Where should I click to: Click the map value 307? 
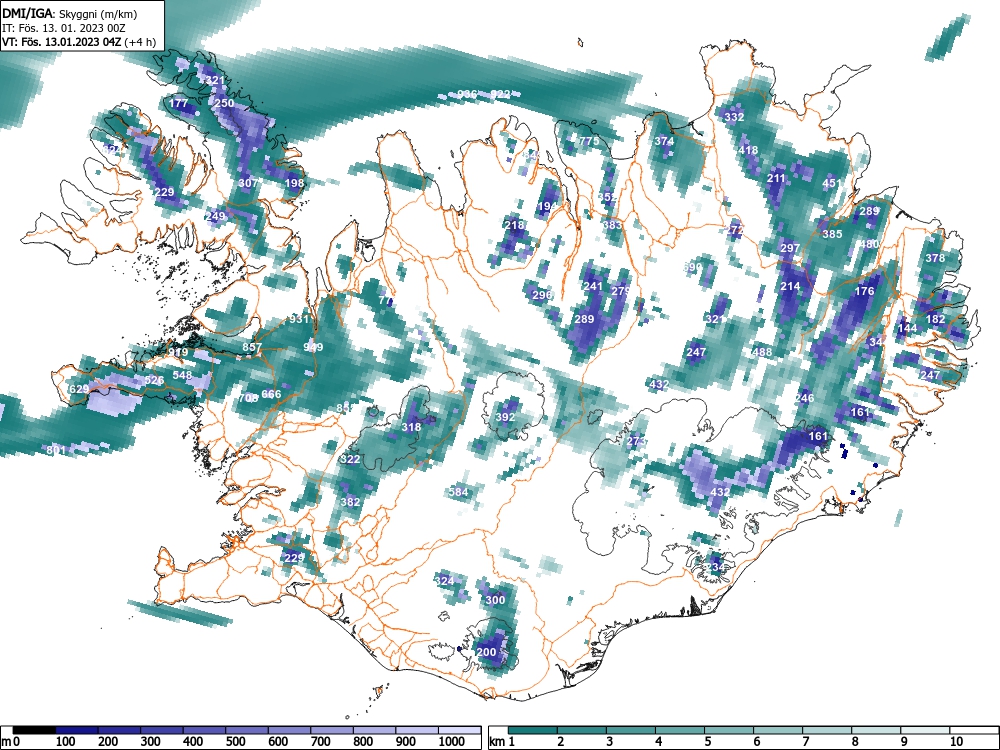(247, 183)
